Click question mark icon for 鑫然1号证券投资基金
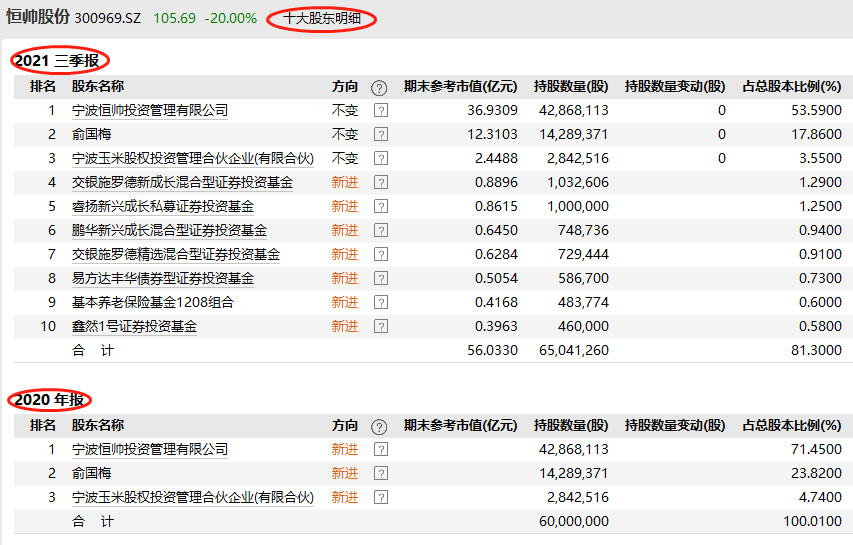The width and height of the screenshot is (853, 545). click(x=381, y=326)
